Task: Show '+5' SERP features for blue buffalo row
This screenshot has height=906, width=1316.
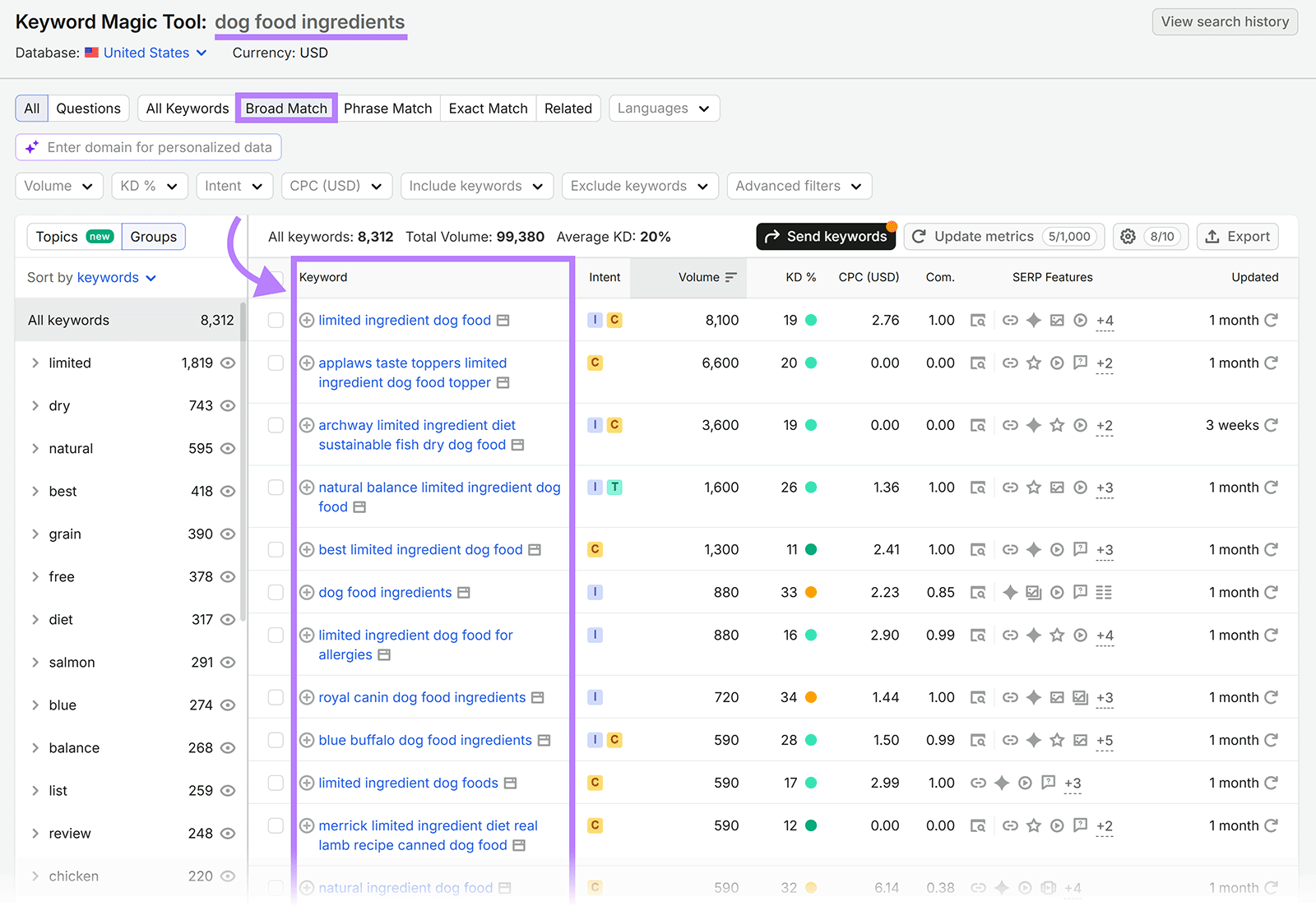Action: [1105, 741]
